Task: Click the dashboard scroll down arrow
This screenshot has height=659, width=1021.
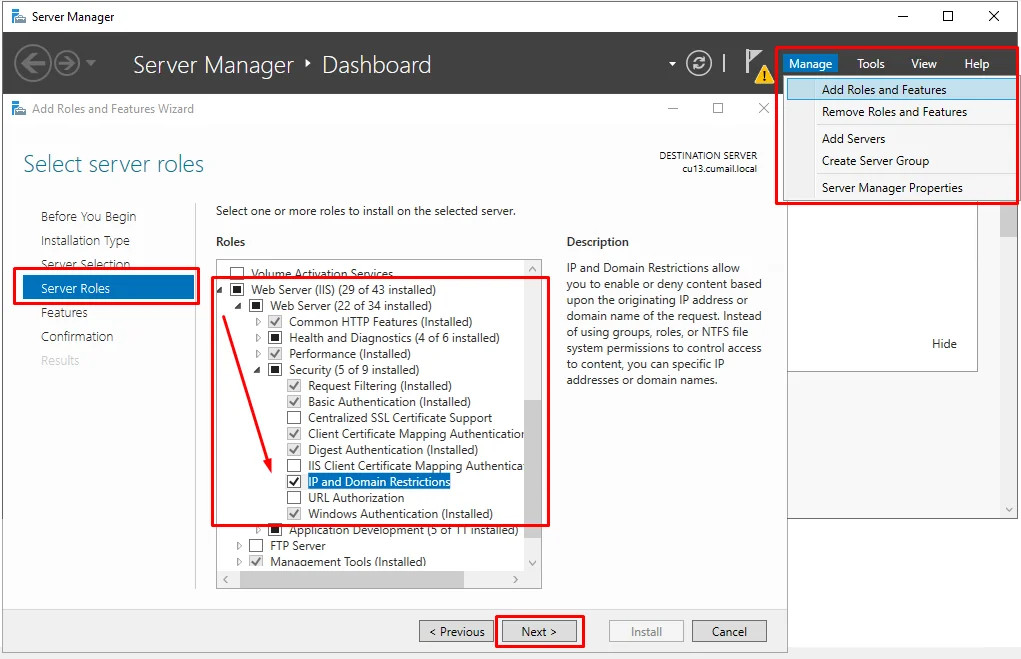Action: (1009, 510)
